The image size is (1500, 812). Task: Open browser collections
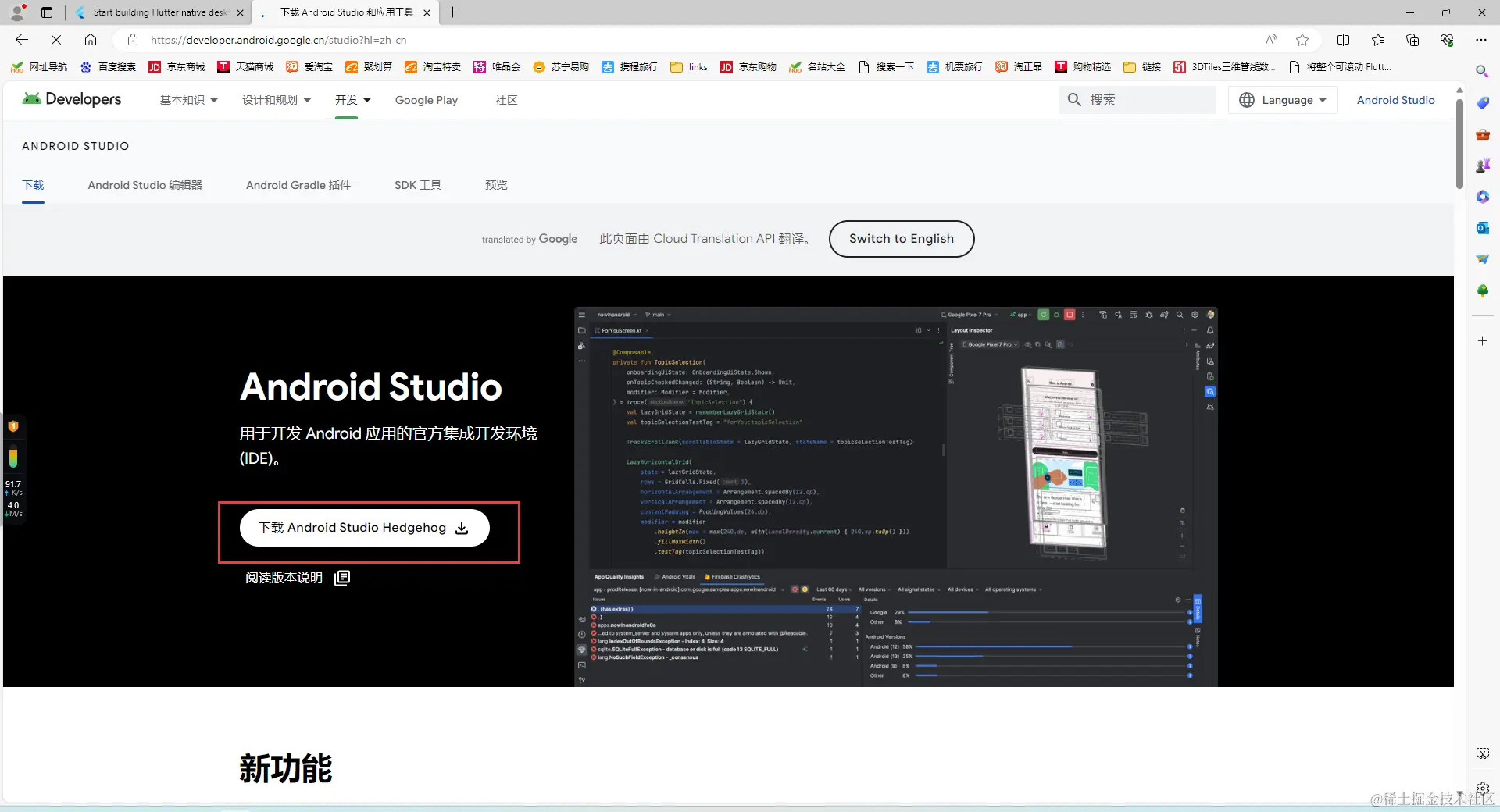tap(1412, 40)
